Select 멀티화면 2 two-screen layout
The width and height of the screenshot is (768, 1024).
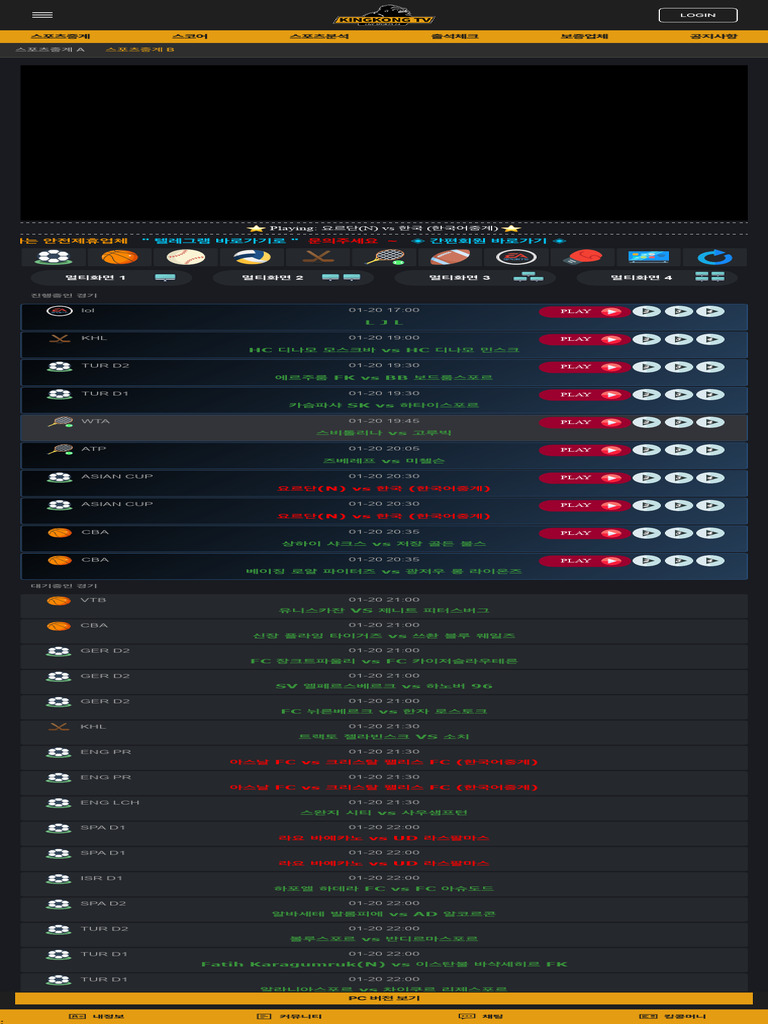293,278
